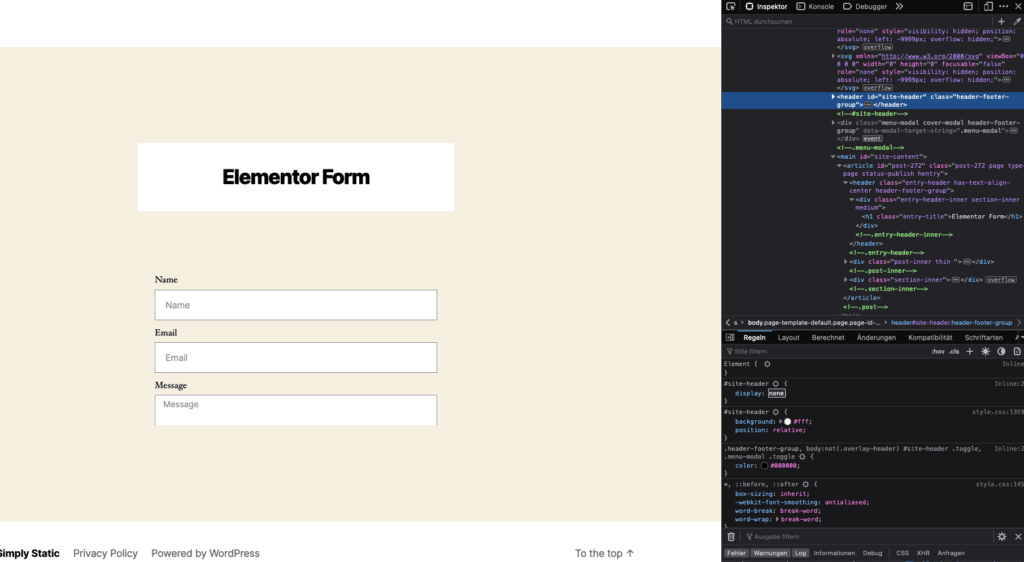Open console settings gear icon
The height and width of the screenshot is (562, 1024).
[1002, 537]
